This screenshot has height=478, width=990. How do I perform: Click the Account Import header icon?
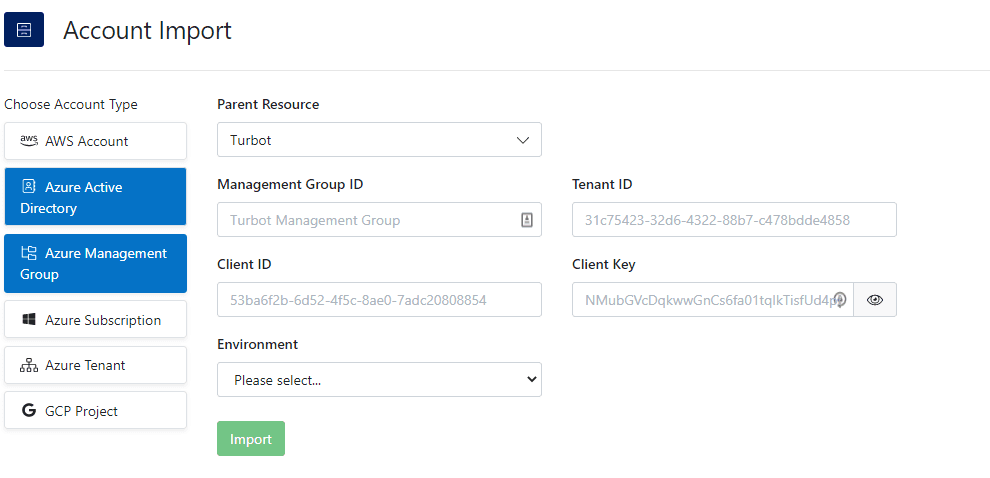point(24,29)
